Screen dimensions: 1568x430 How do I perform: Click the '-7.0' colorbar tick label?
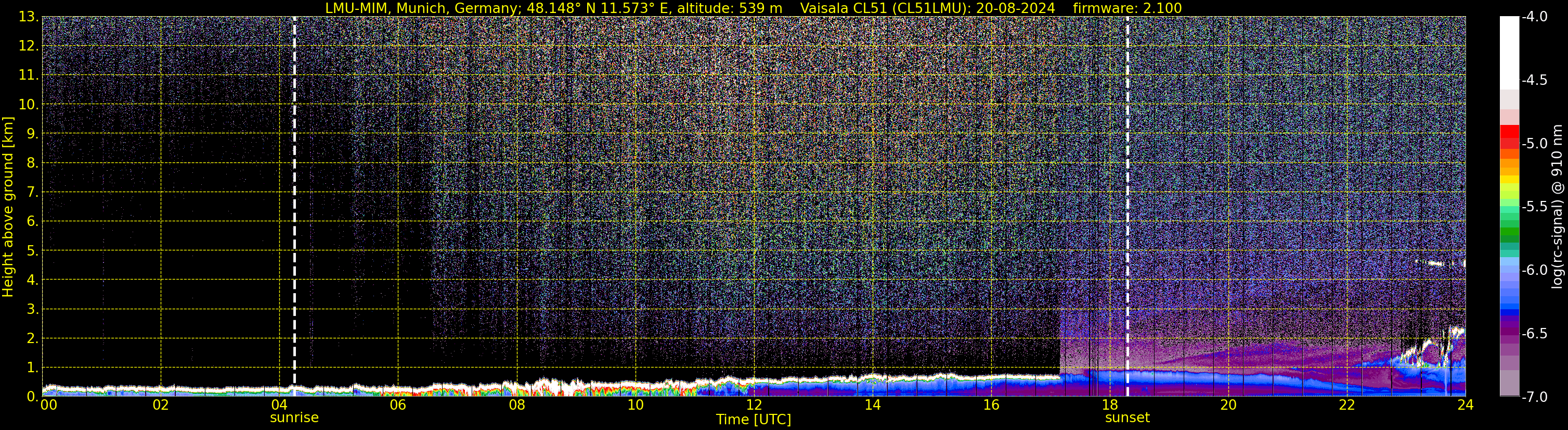1534,397
